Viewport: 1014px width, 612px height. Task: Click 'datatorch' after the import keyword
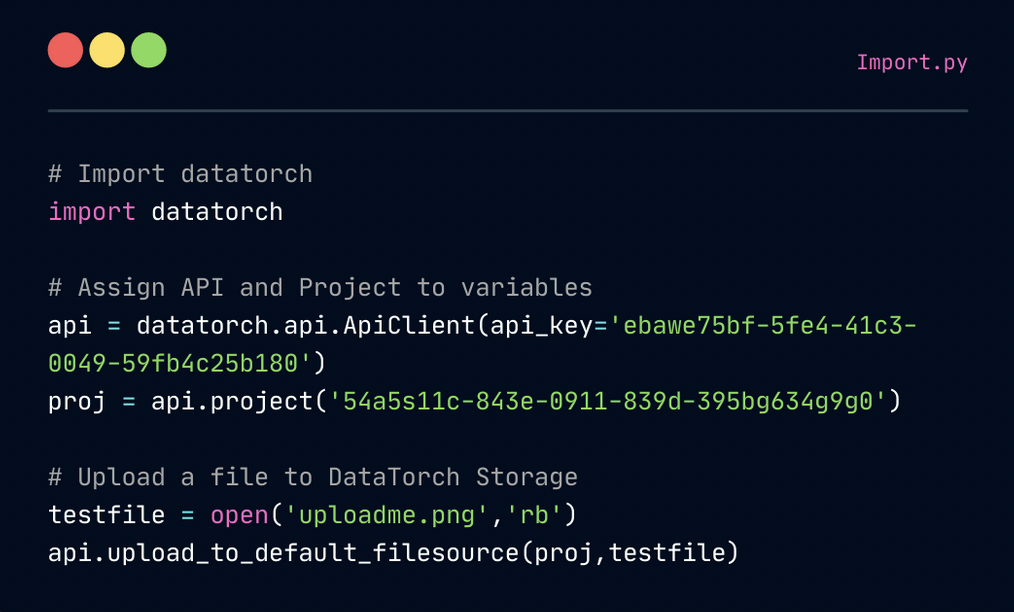click(217, 212)
